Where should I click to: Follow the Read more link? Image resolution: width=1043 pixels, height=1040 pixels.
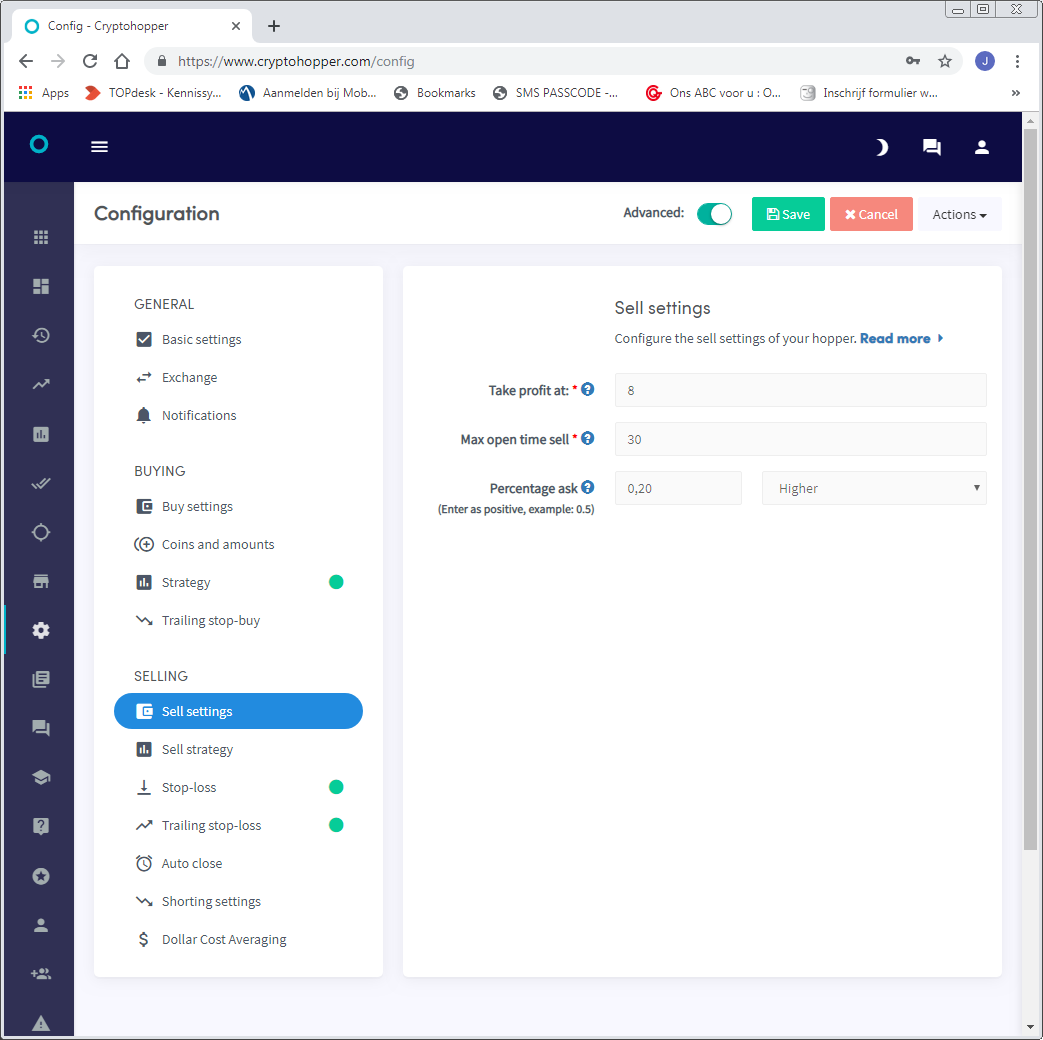coord(895,338)
